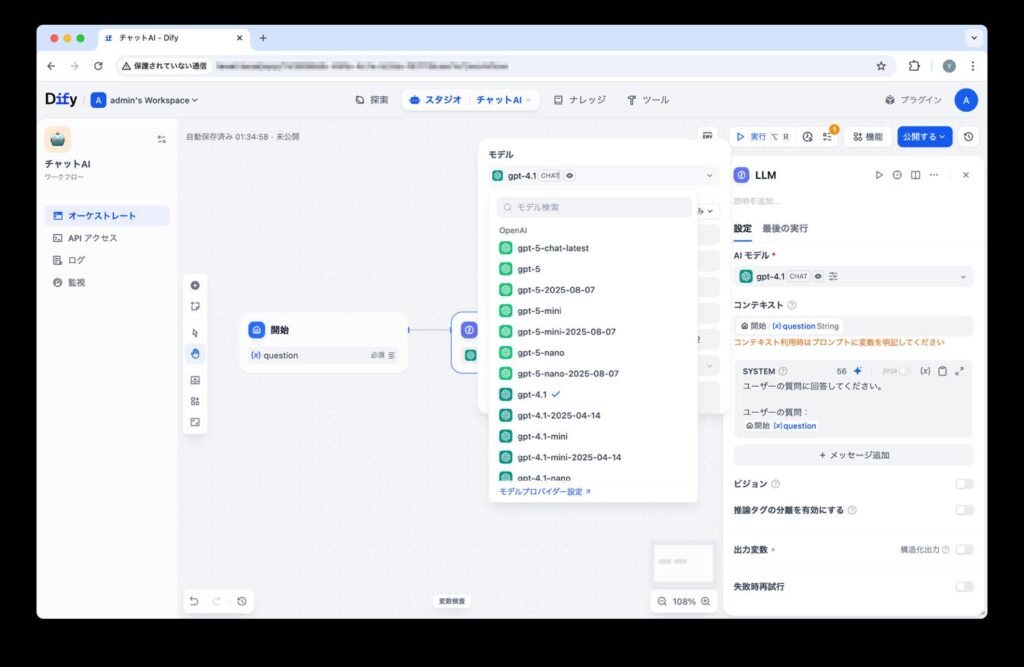Image resolution: width=1024 pixels, height=667 pixels.
Task: Open the variable inspector icon with the orange badge
Action: tap(827, 135)
